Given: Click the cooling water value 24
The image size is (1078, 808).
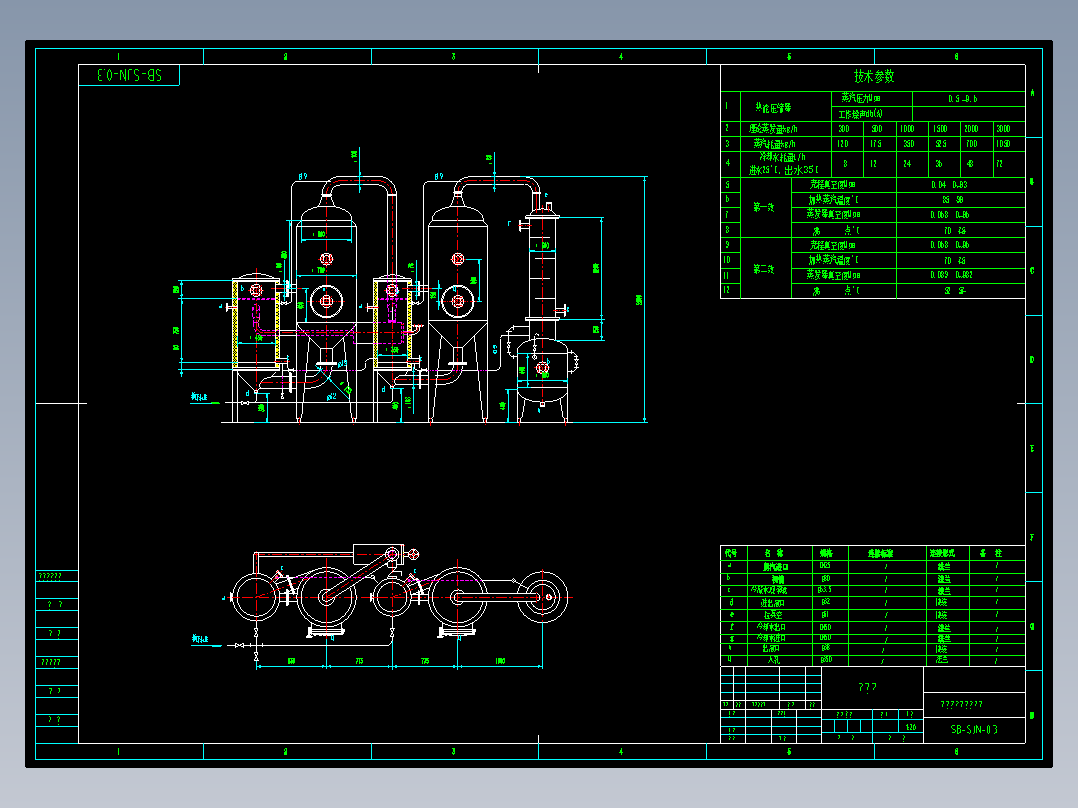Looking at the screenshot, I should pyautogui.click(x=908, y=164).
